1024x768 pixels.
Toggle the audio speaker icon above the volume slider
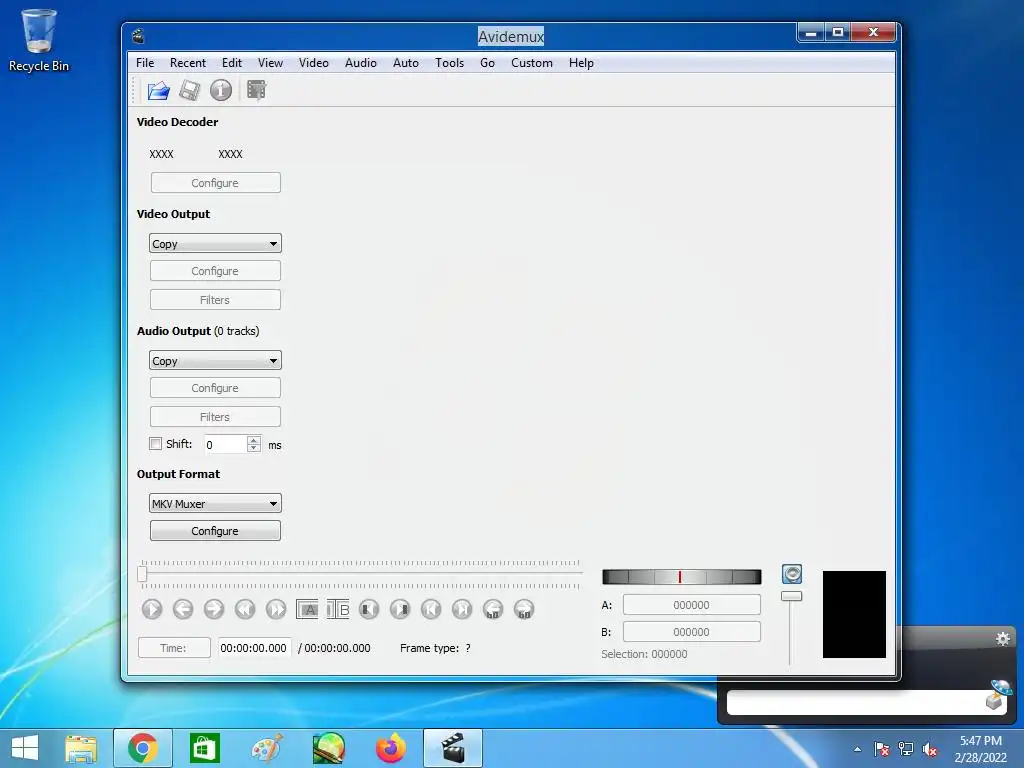[x=792, y=574]
